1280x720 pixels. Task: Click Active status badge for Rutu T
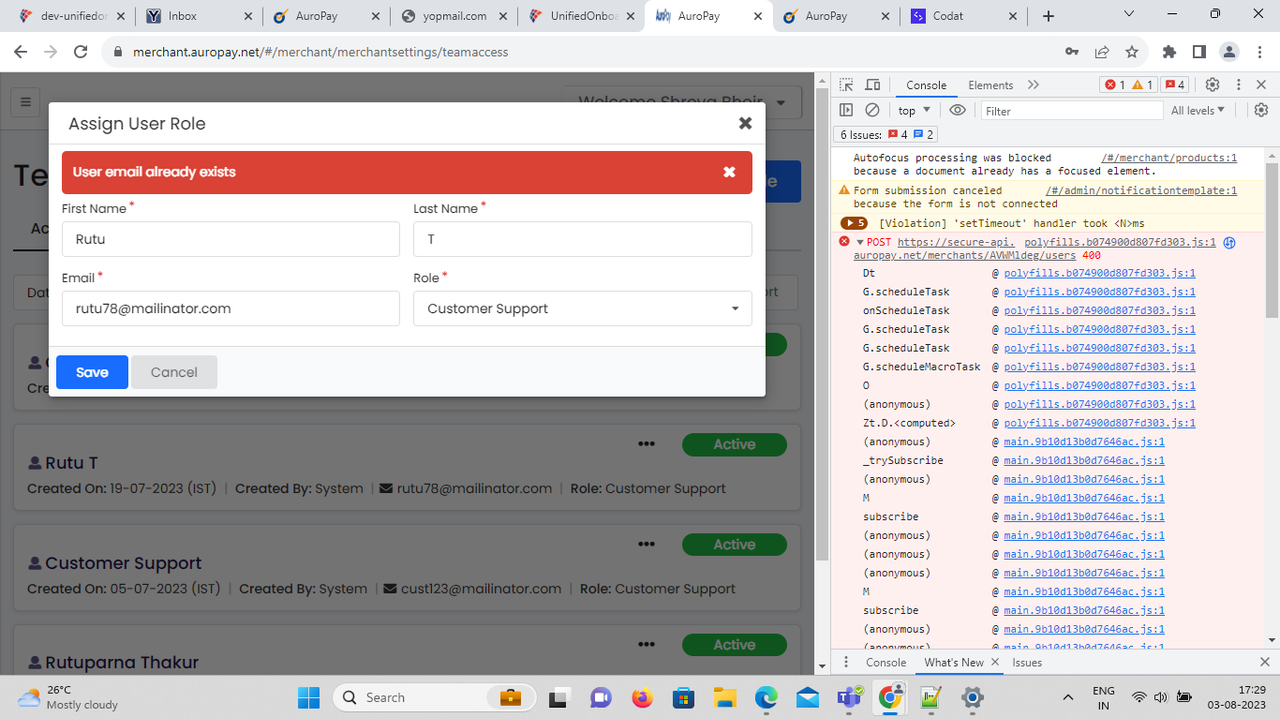click(x=734, y=444)
